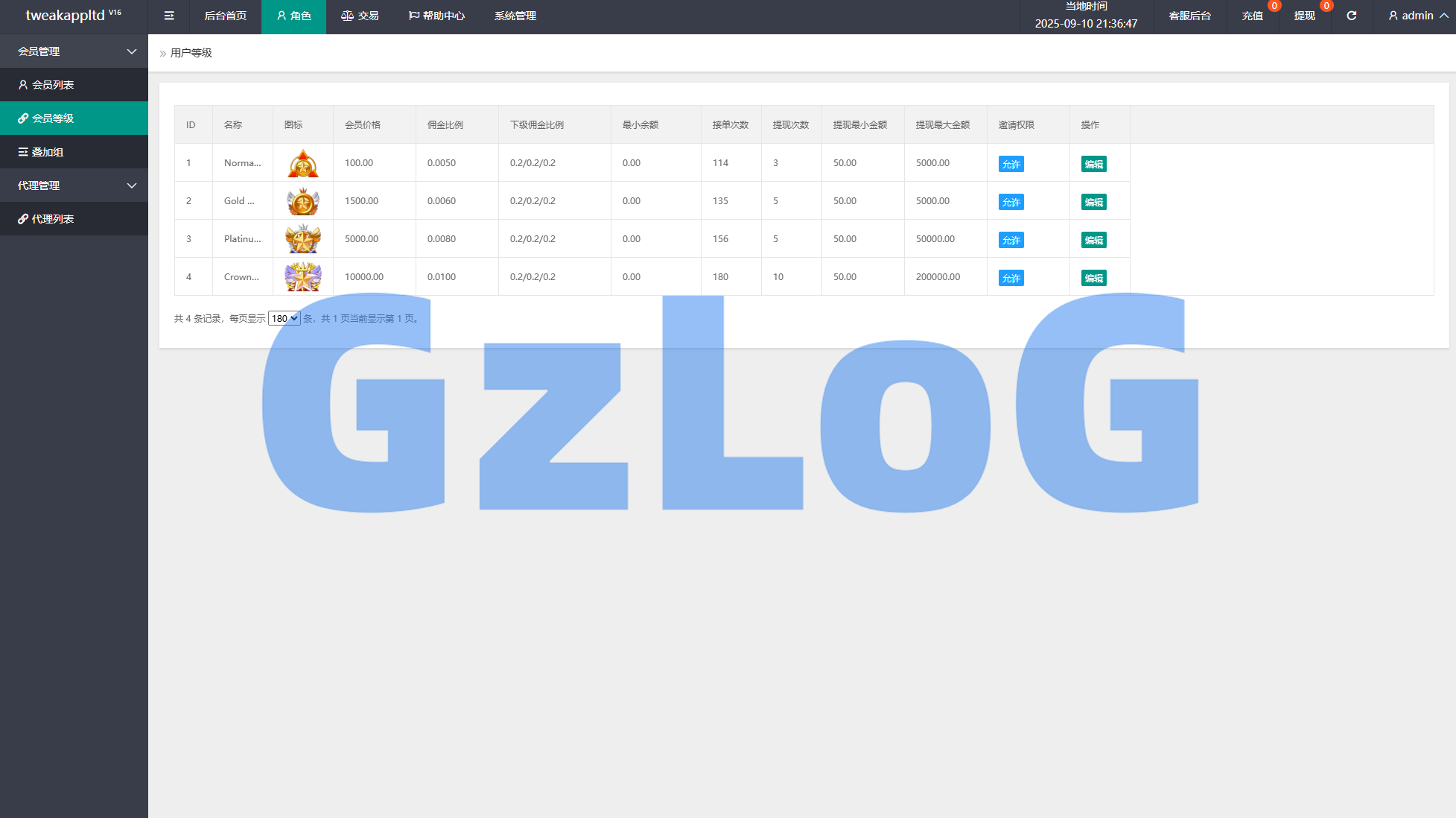The height and width of the screenshot is (818, 1456).
Task: Click the sidebar collapse hamburger icon
Action: tap(169, 16)
